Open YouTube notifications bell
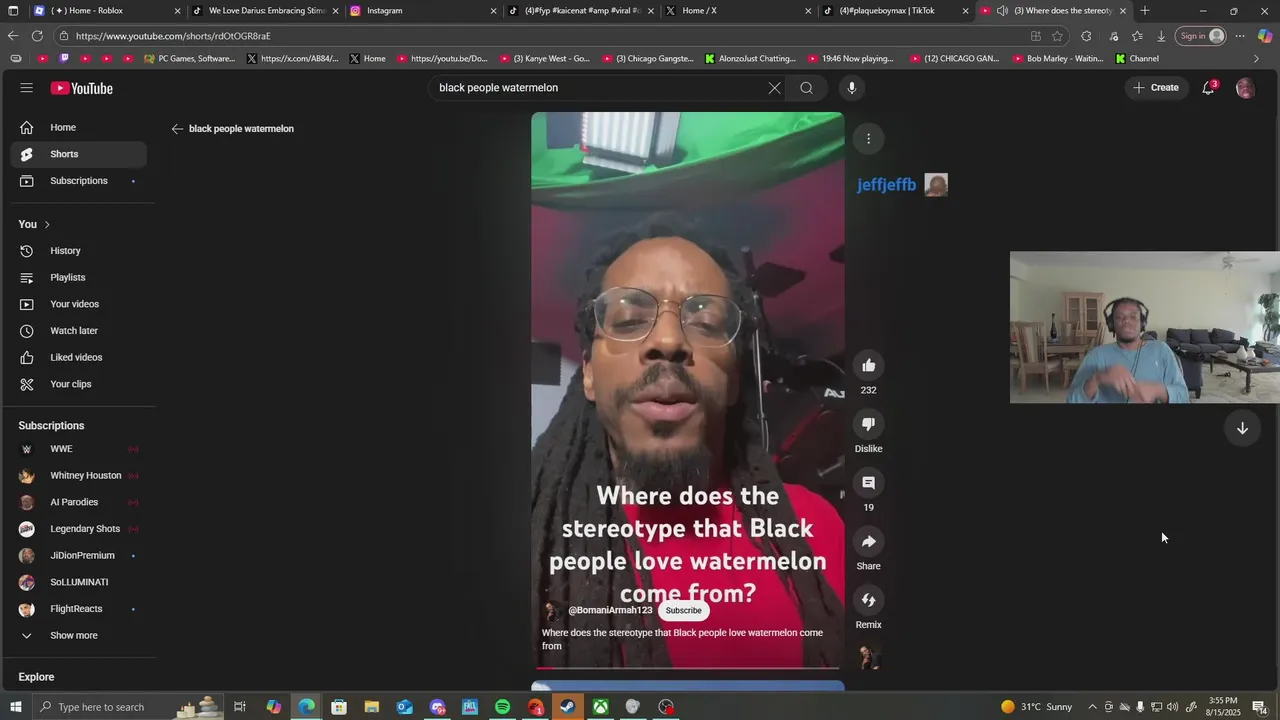 (x=1208, y=88)
